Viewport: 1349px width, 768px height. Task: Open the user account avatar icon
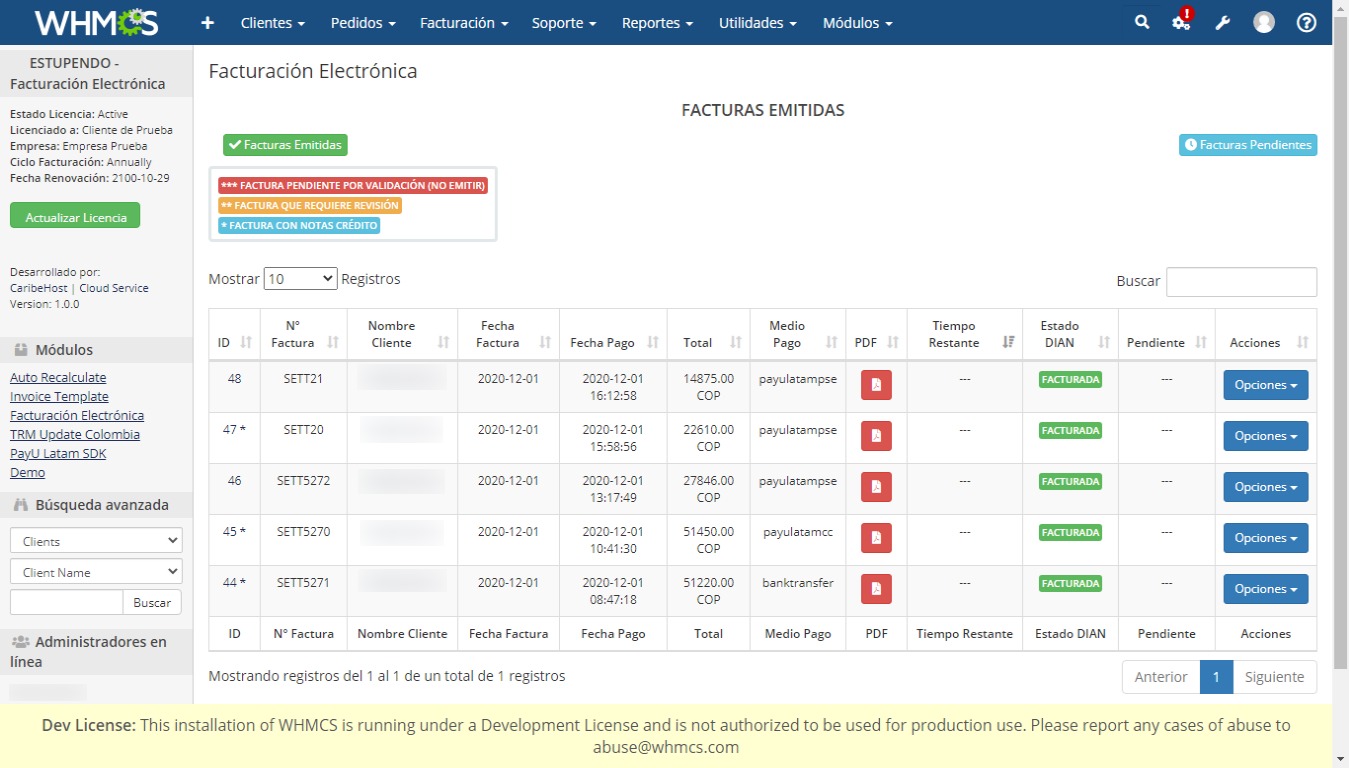pyautogui.click(x=1264, y=22)
